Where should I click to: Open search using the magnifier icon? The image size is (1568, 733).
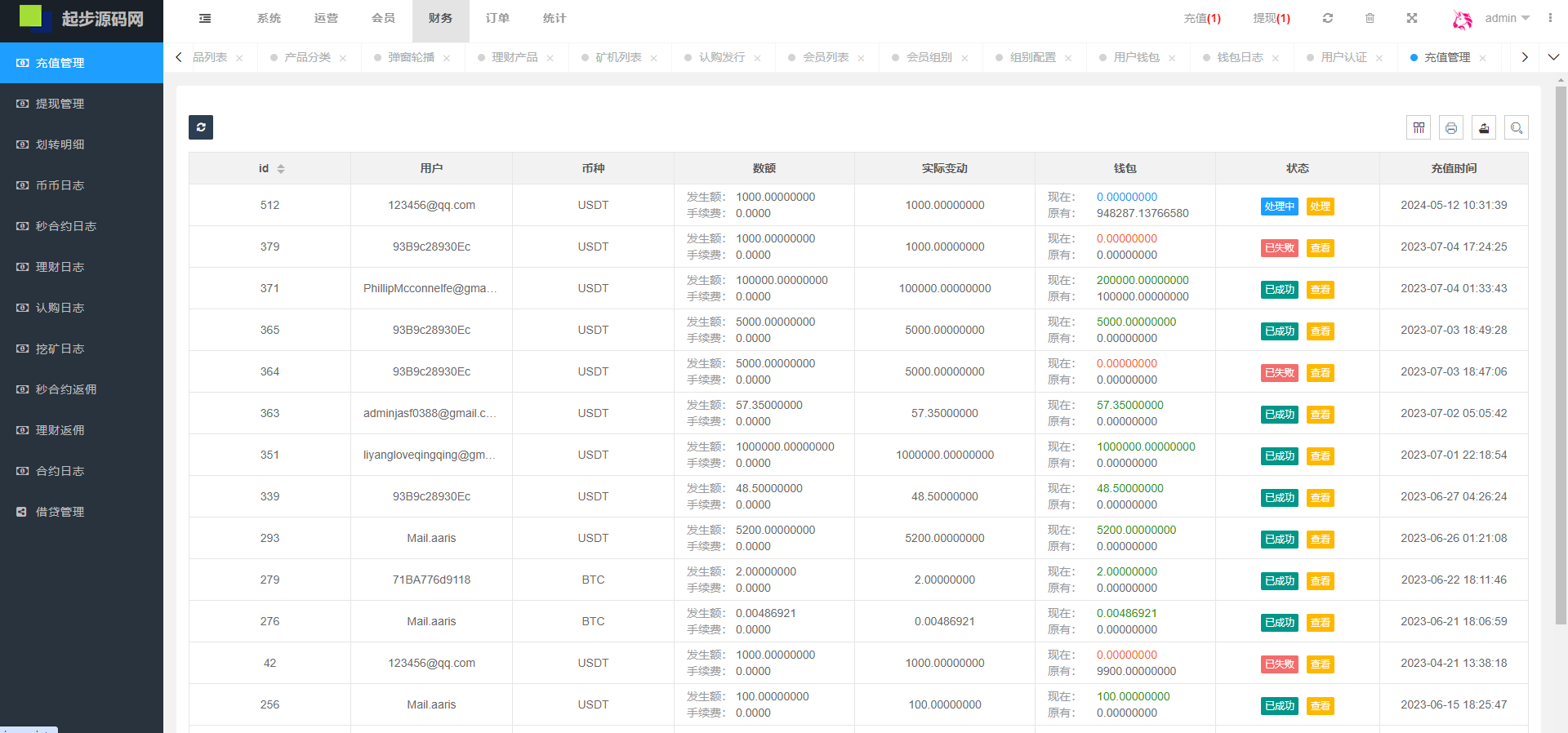coord(1517,127)
